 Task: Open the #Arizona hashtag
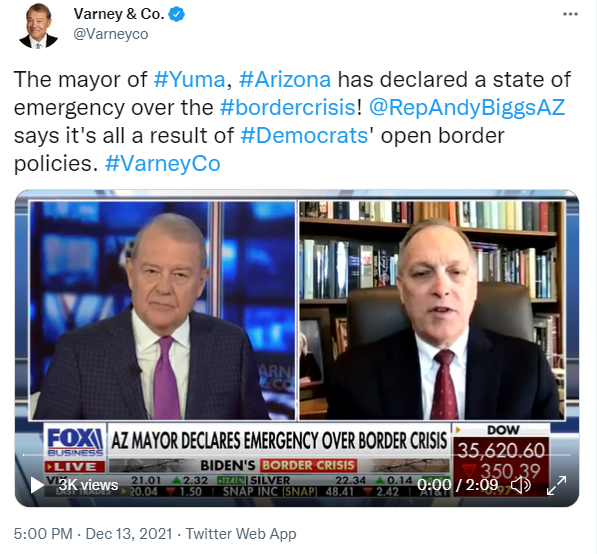coord(285,80)
